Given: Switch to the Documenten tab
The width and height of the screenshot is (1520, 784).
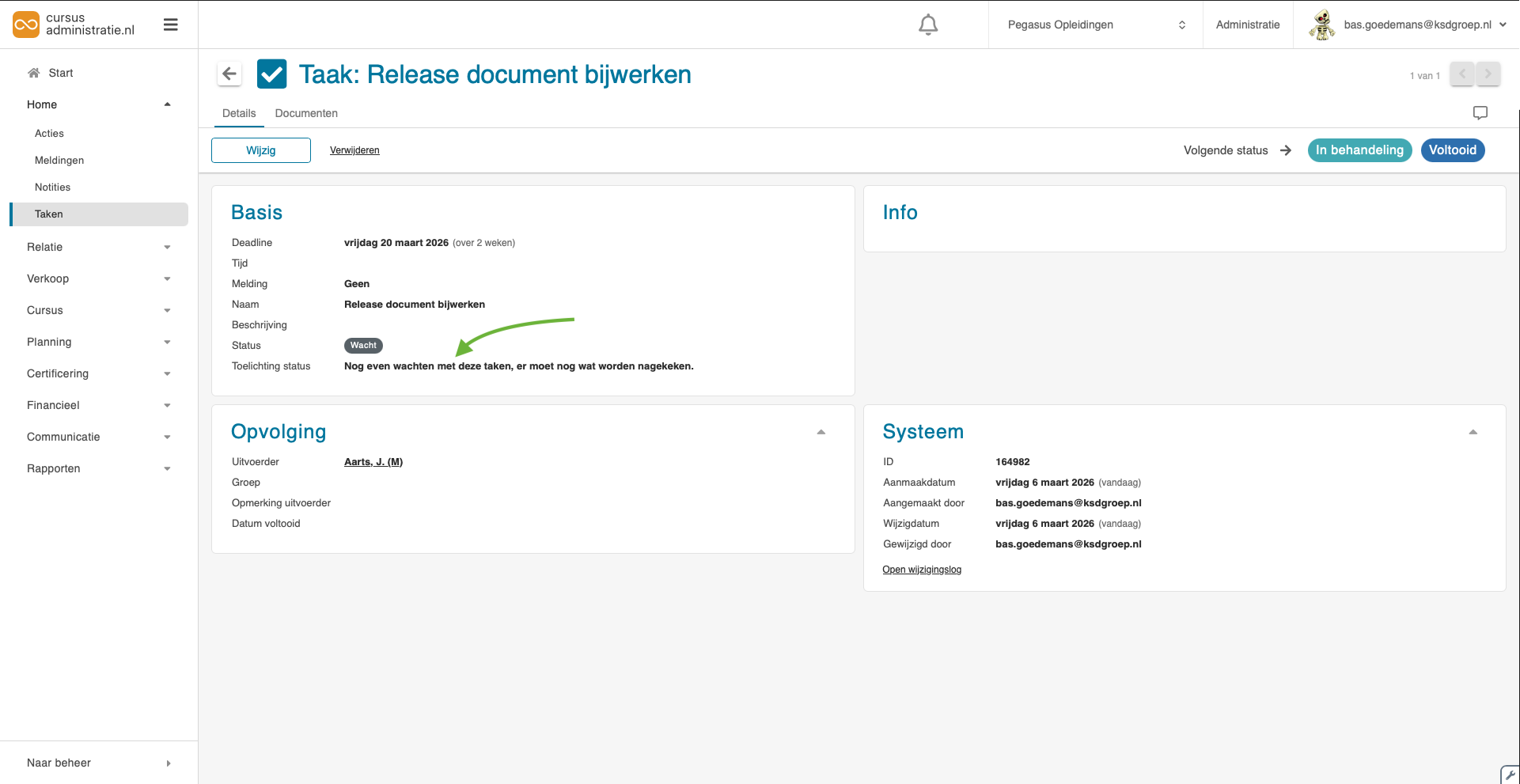Looking at the screenshot, I should click(306, 113).
